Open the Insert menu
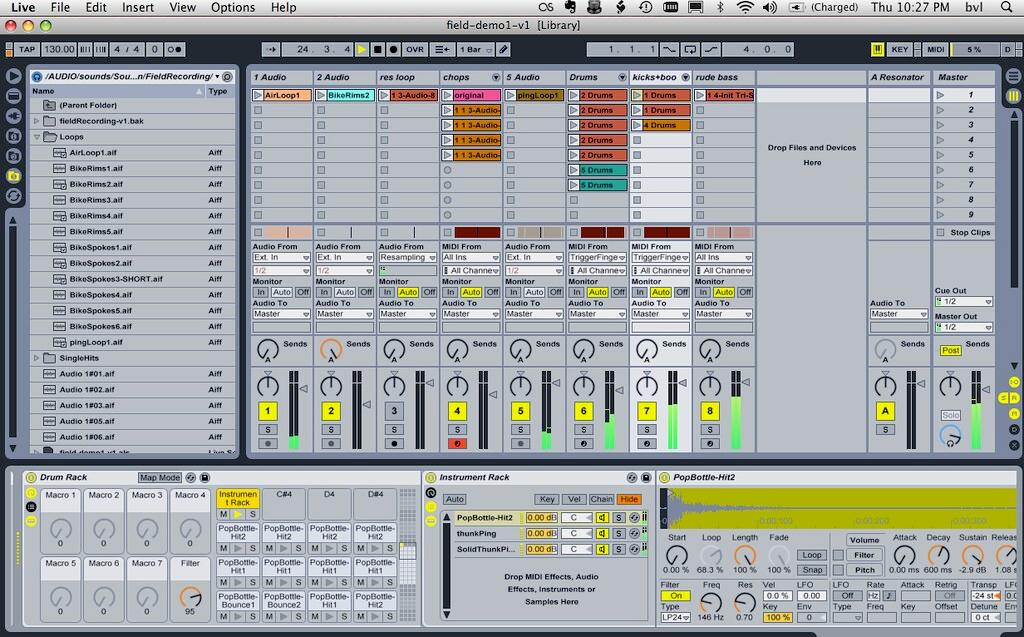 (x=138, y=7)
